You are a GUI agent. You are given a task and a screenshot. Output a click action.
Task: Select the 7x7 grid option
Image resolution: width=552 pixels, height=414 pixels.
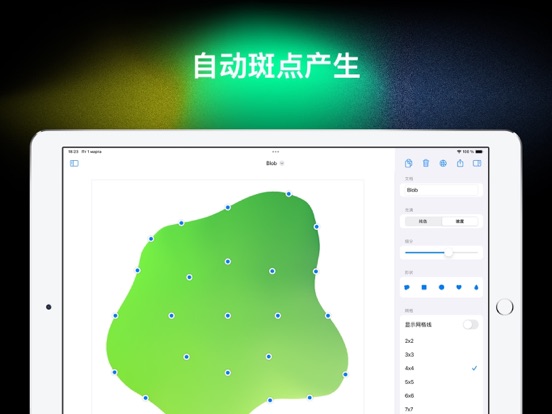441,409
